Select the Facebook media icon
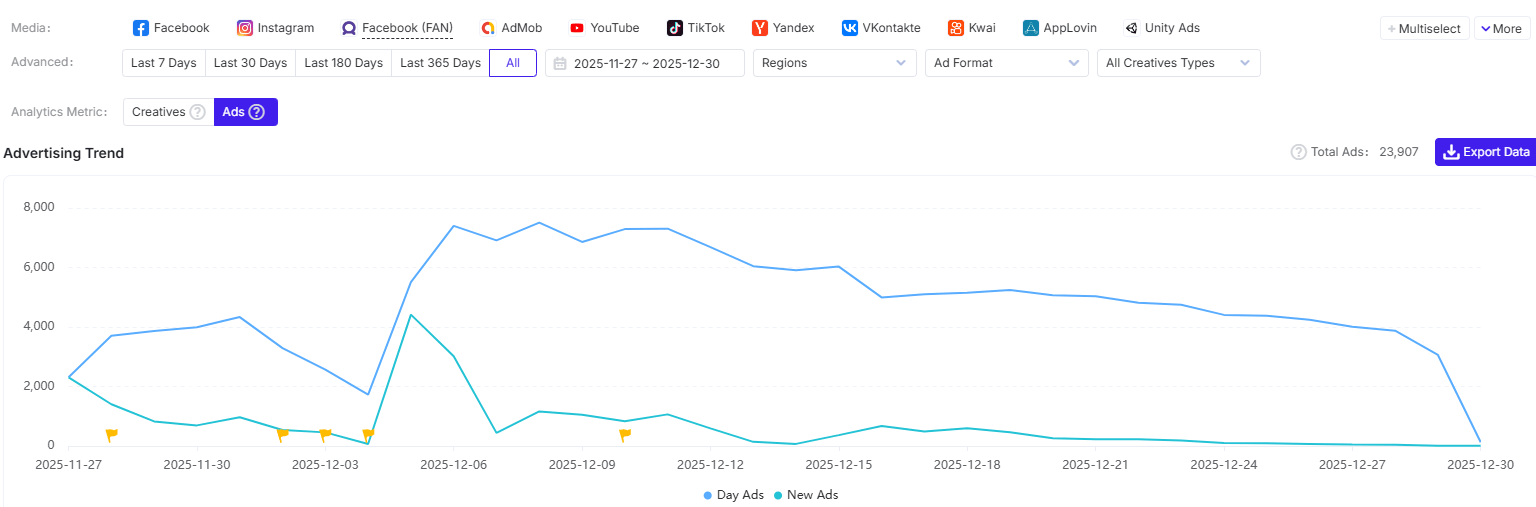The image size is (1536, 507). tap(141, 28)
